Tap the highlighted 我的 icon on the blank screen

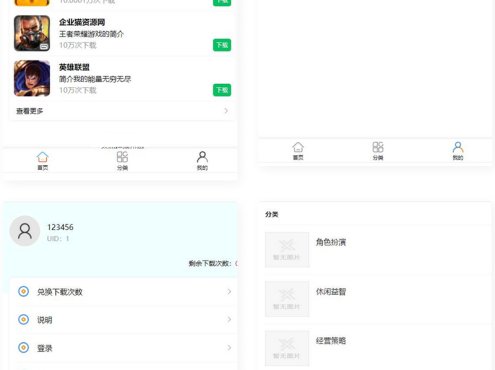(x=458, y=147)
